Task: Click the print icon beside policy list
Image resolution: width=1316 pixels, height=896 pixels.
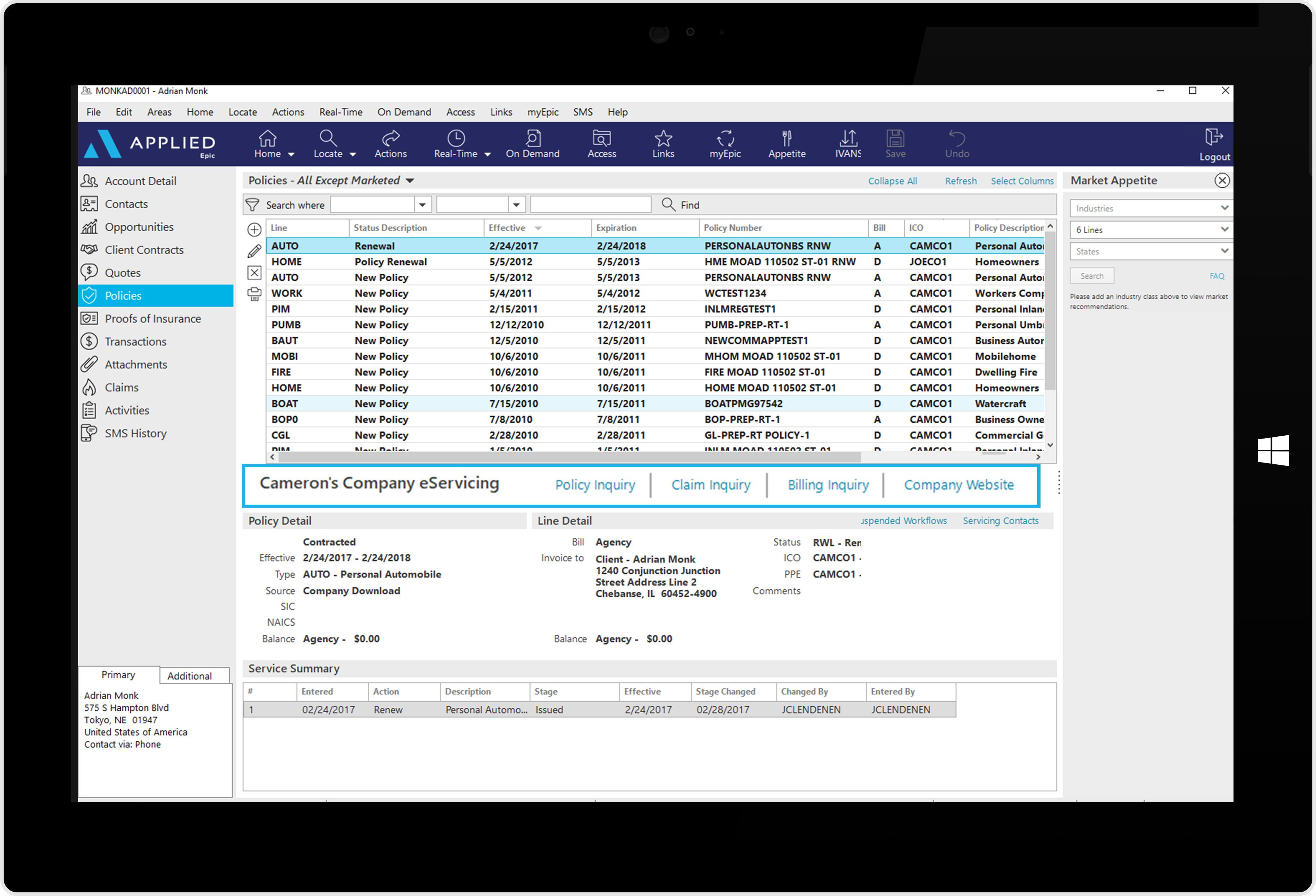Action: pos(254,294)
